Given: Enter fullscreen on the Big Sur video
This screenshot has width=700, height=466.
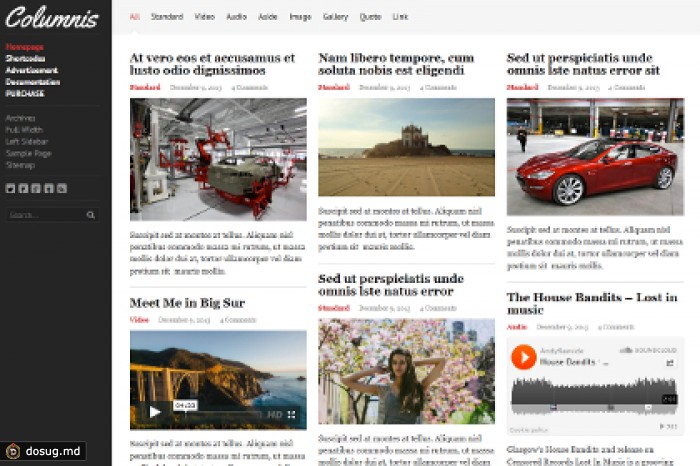Looking at the screenshot, I should click(x=292, y=414).
